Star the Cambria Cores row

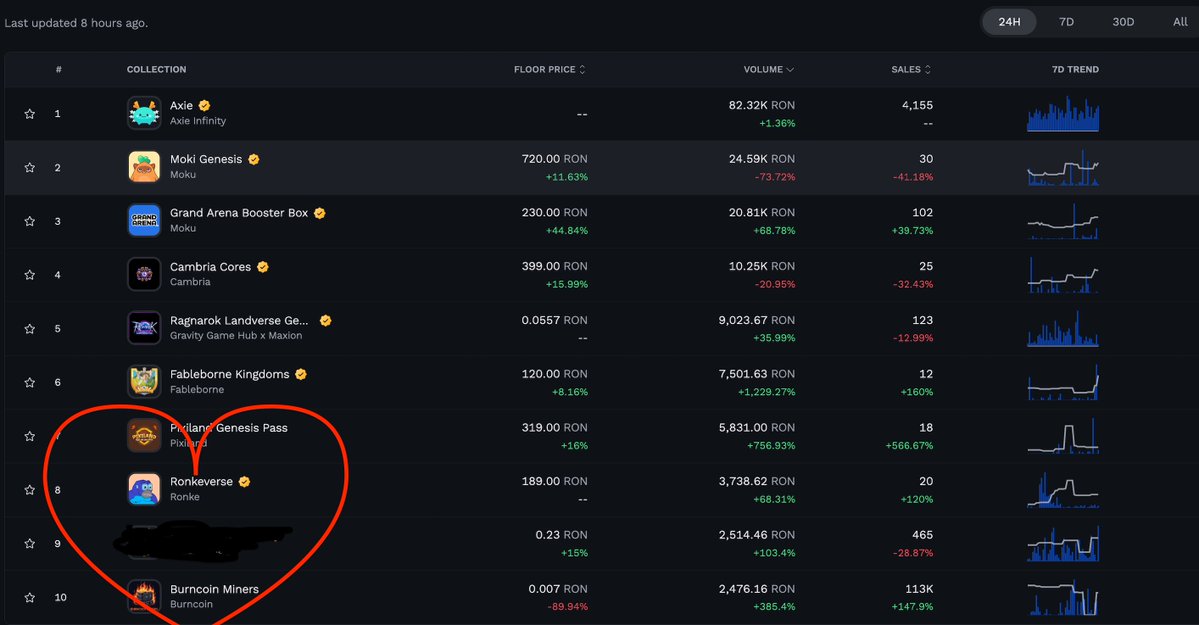click(x=30, y=275)
